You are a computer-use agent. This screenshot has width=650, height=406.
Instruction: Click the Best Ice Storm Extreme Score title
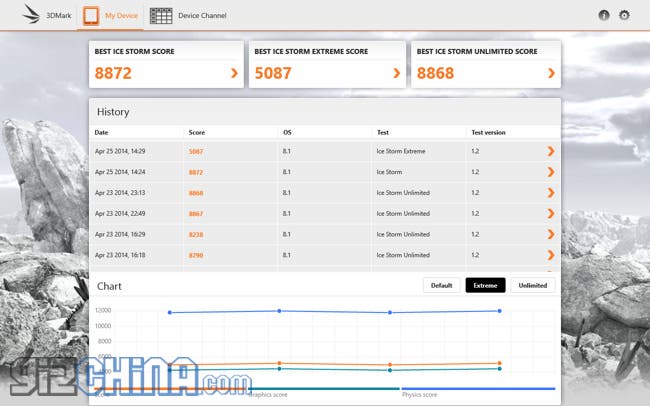coord(311,51)
